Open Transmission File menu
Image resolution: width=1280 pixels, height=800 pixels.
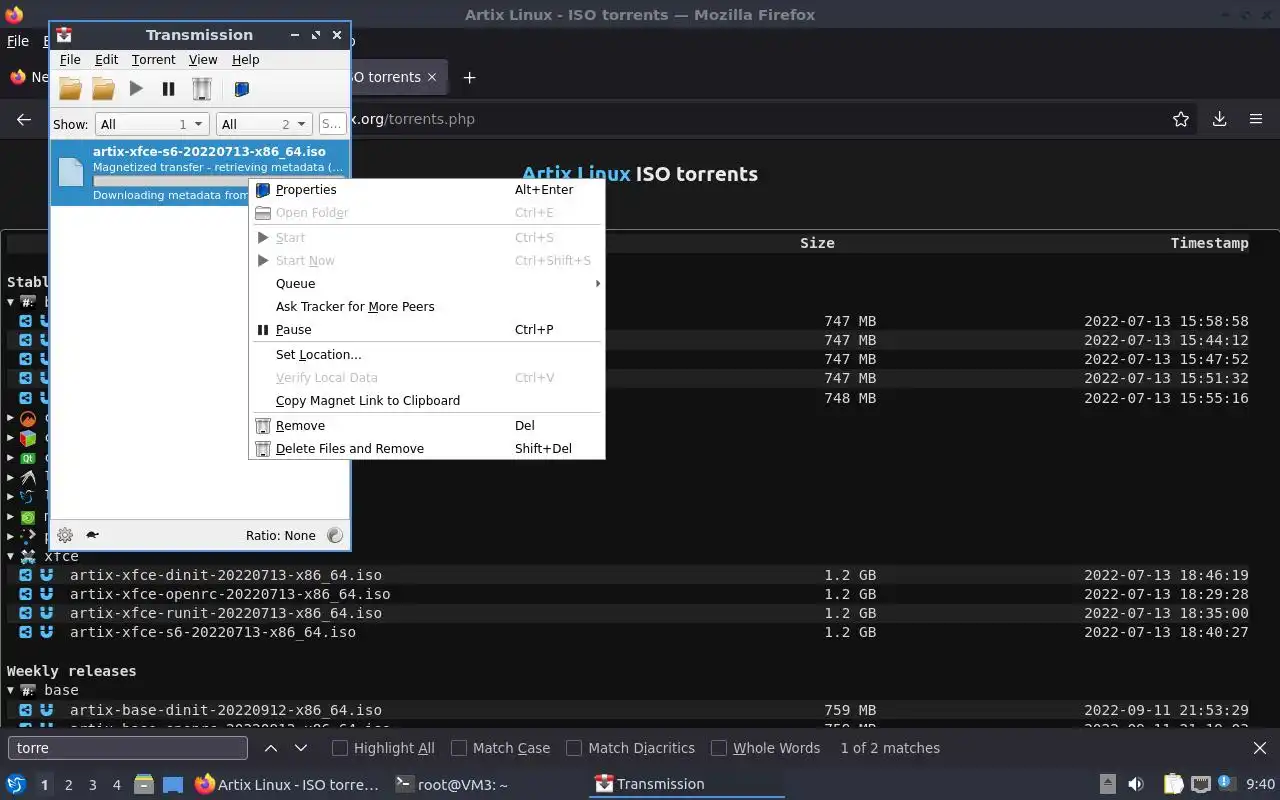click(70, 60)
